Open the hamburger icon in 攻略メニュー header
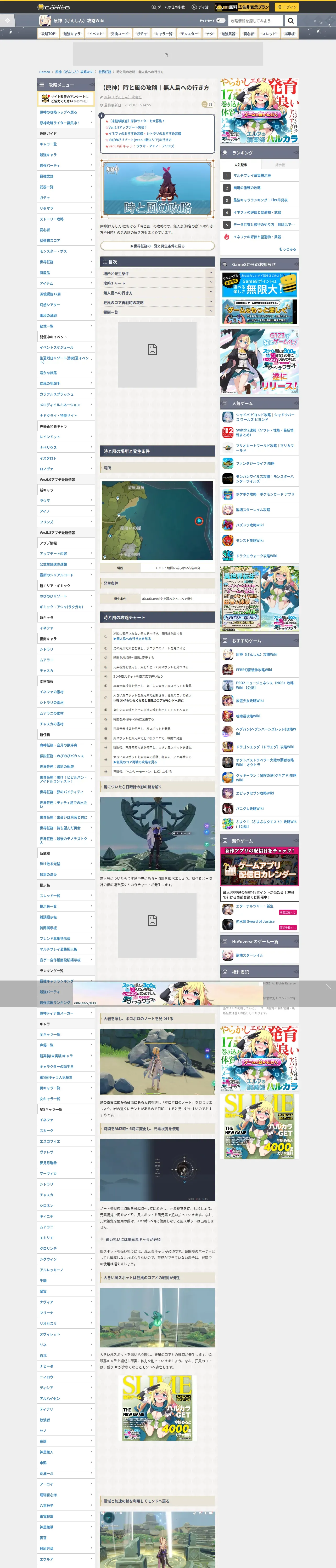336x1568 pixels. coord(42,85)
